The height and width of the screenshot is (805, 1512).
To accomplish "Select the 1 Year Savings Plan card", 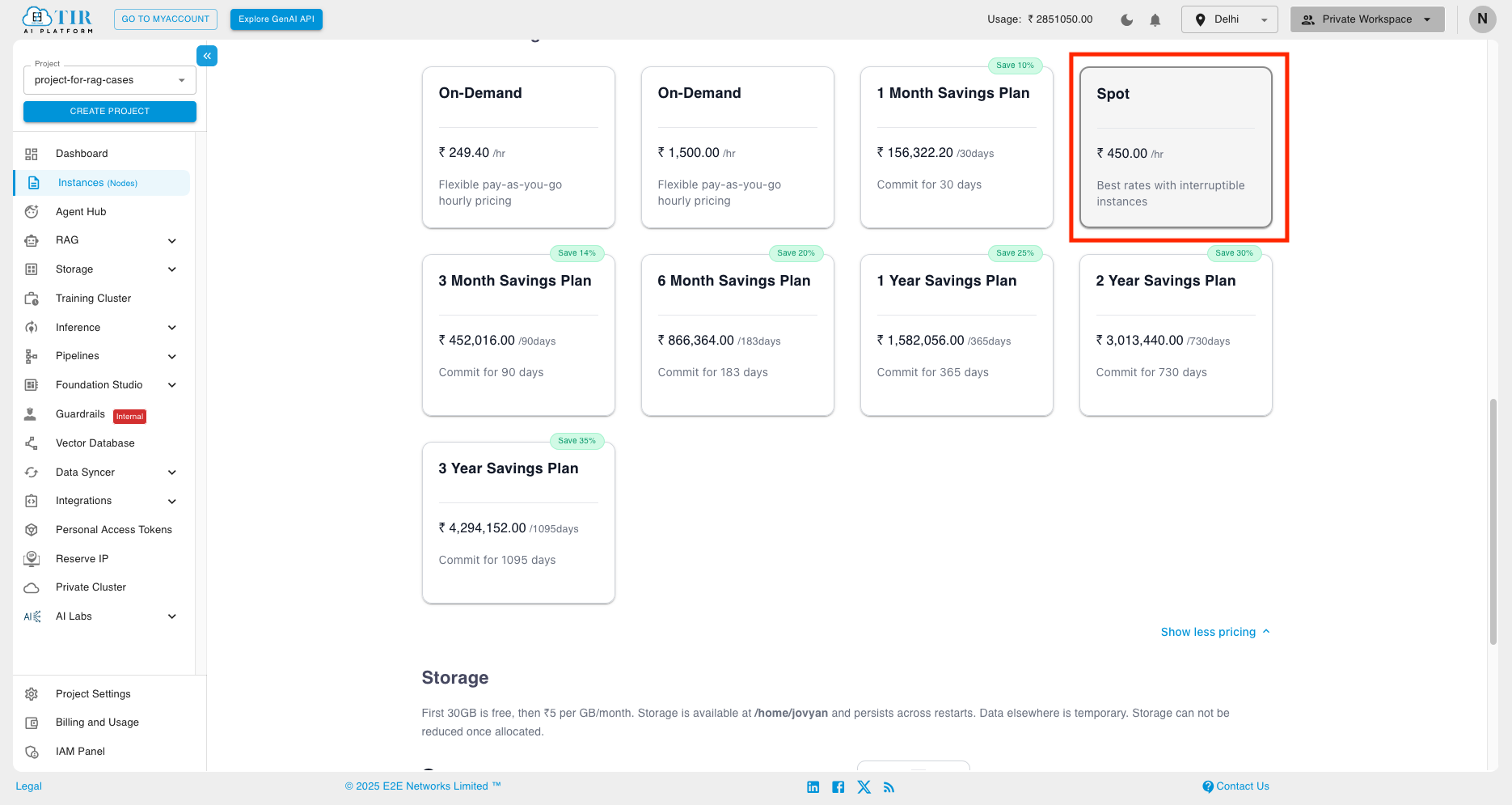I will click(x=956, y=335).
